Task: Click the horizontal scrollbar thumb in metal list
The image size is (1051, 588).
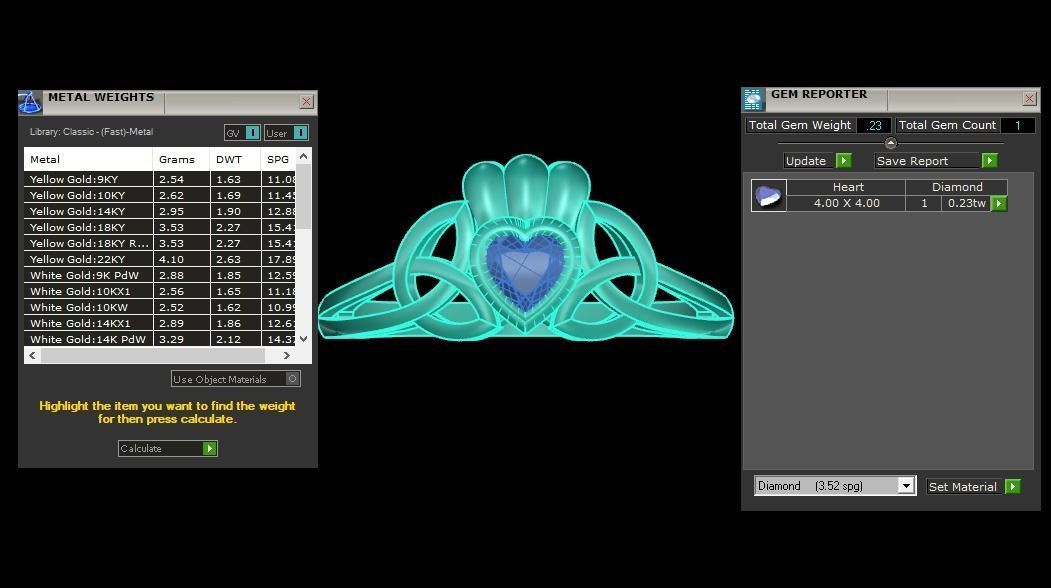Action: (x=153, y=355)
